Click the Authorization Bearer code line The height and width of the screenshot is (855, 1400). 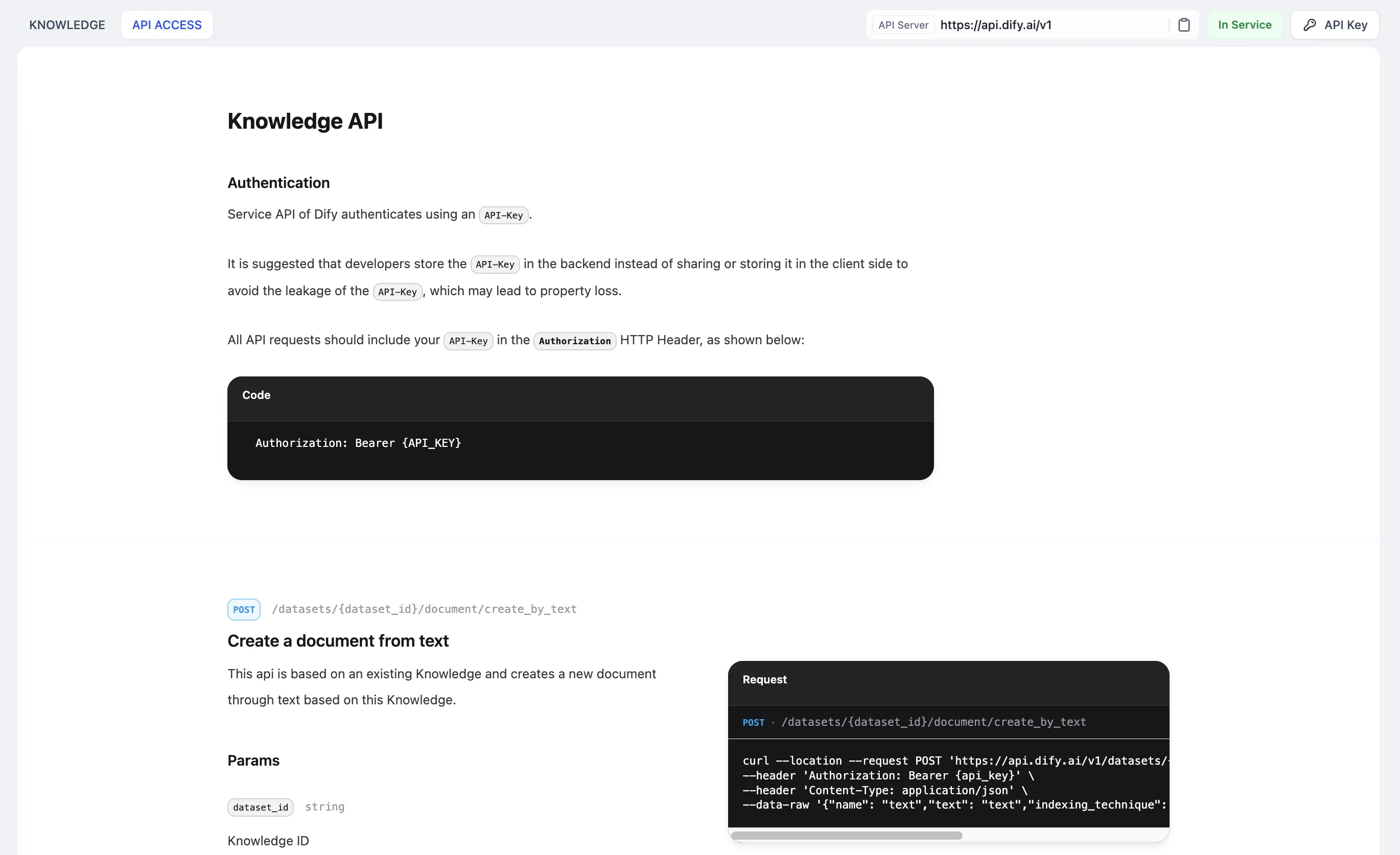pyautogui.click(x=358, y=442)
